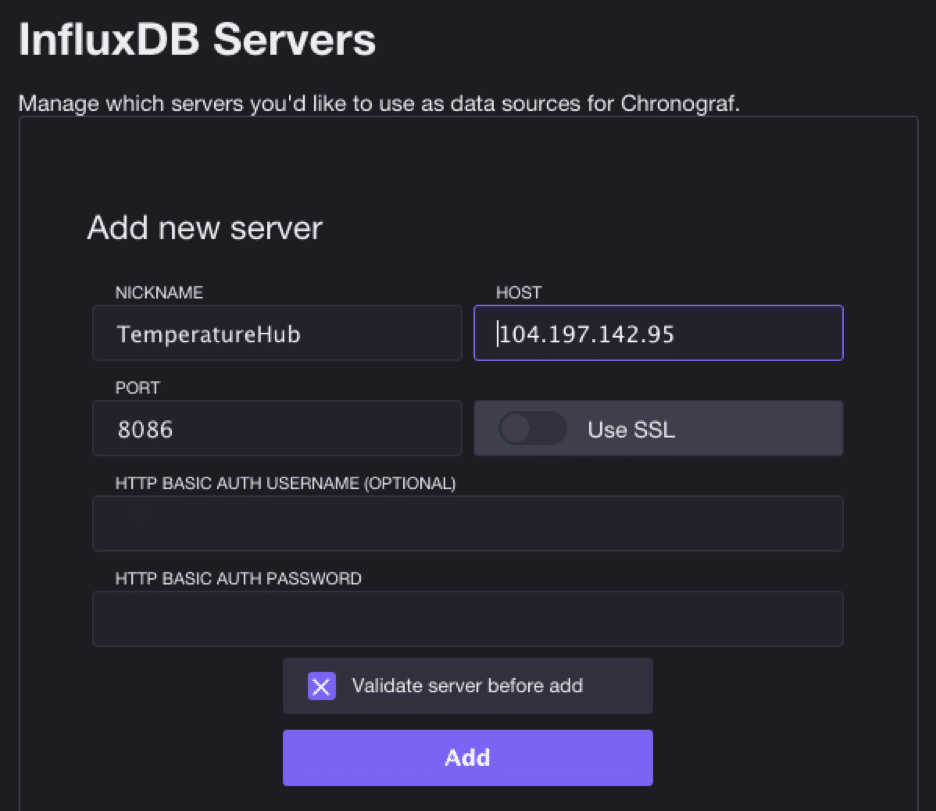Click the 'Validate server before add' label text
This screenshot has width=936, height=811.
coord(467,686)
